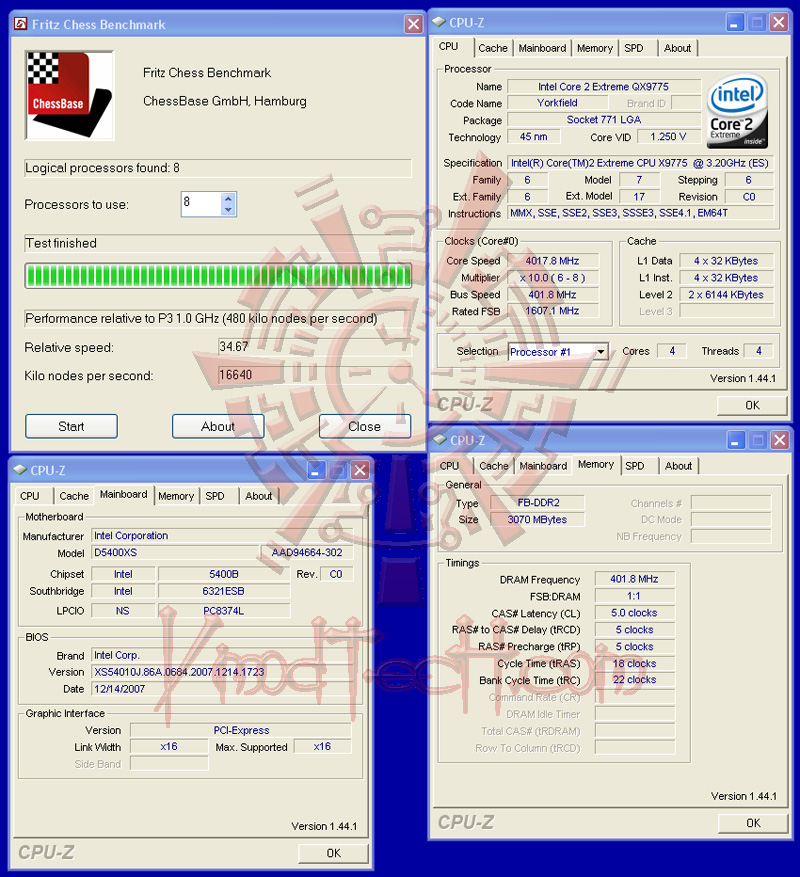Click OK in the CPU-Z Mainboard window
This screenshot has width=800, height=877.
coord(333,853)
